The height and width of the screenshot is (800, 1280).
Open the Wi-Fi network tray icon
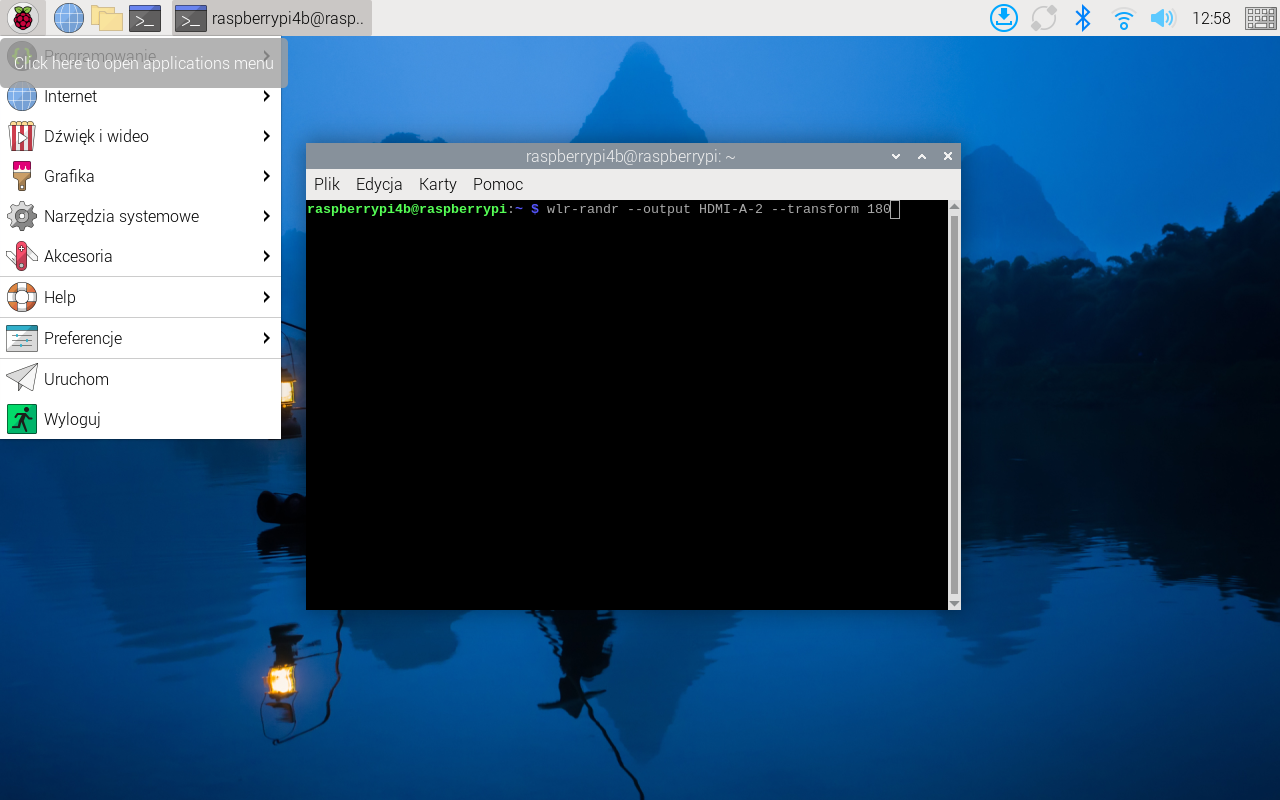click(x=1123, y=18)
